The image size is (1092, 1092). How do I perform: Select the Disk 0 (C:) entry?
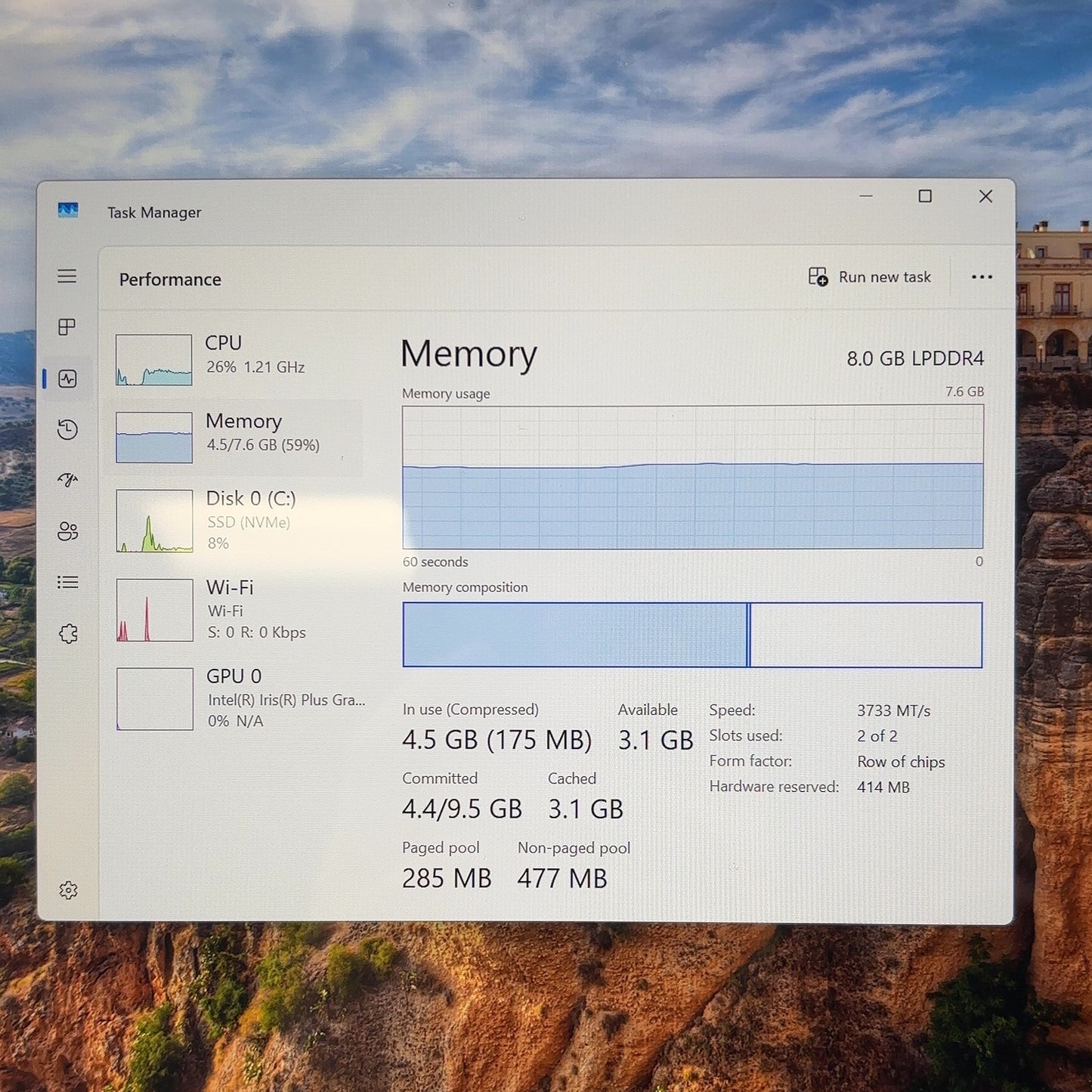pos(236,520)
